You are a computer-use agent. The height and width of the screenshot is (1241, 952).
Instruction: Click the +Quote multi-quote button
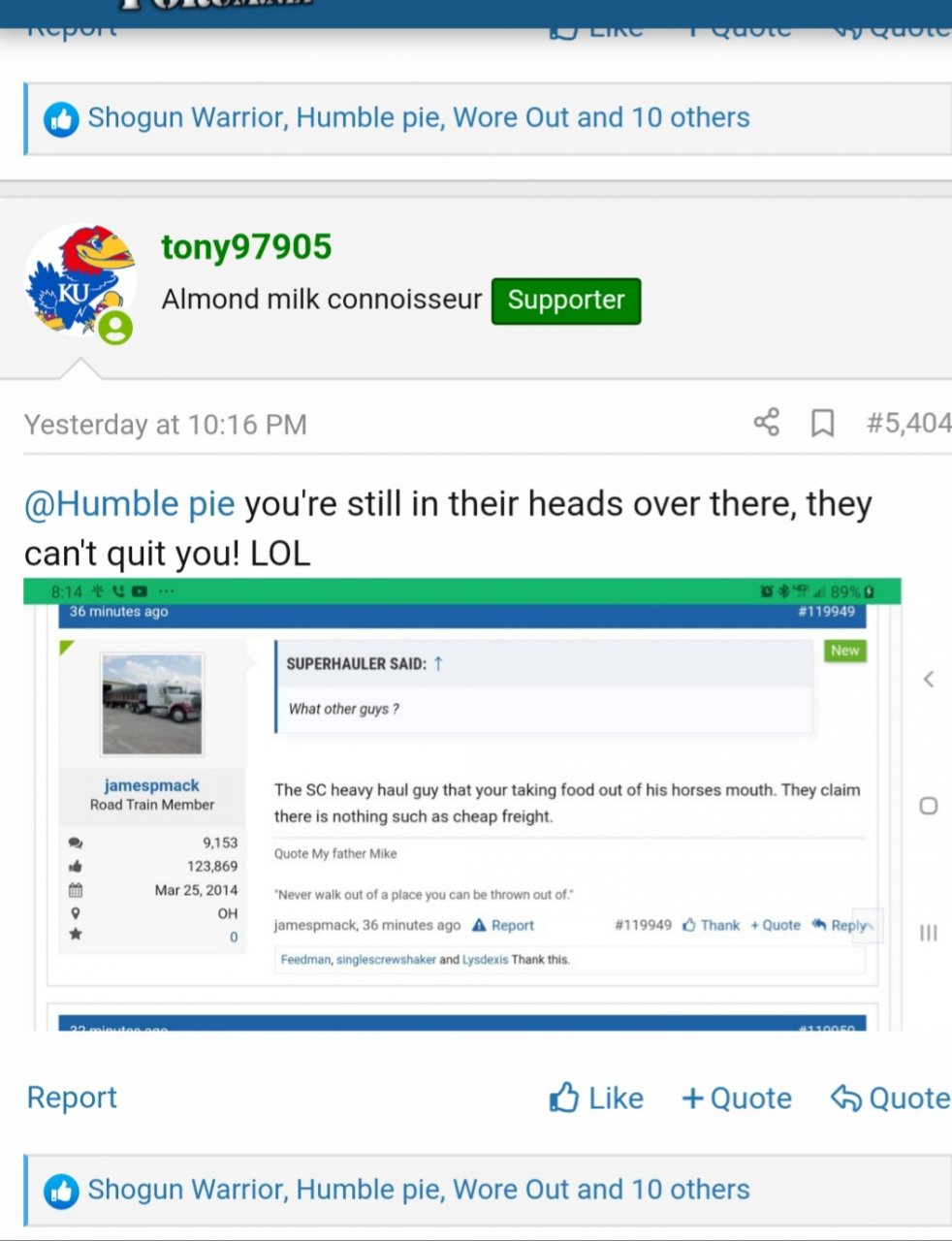tap(737, 1098)
